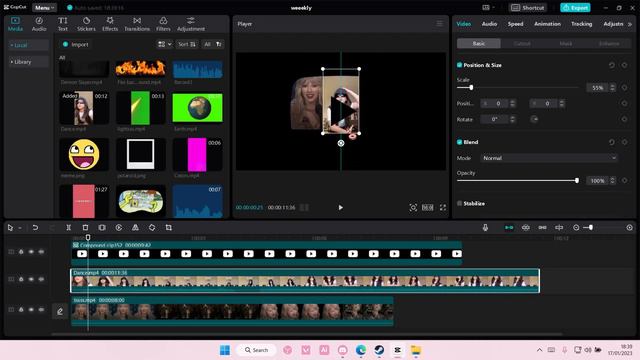
Task: Switch to the Audio properties tab in the right-hand panel
Action: [x=489, y=24]
